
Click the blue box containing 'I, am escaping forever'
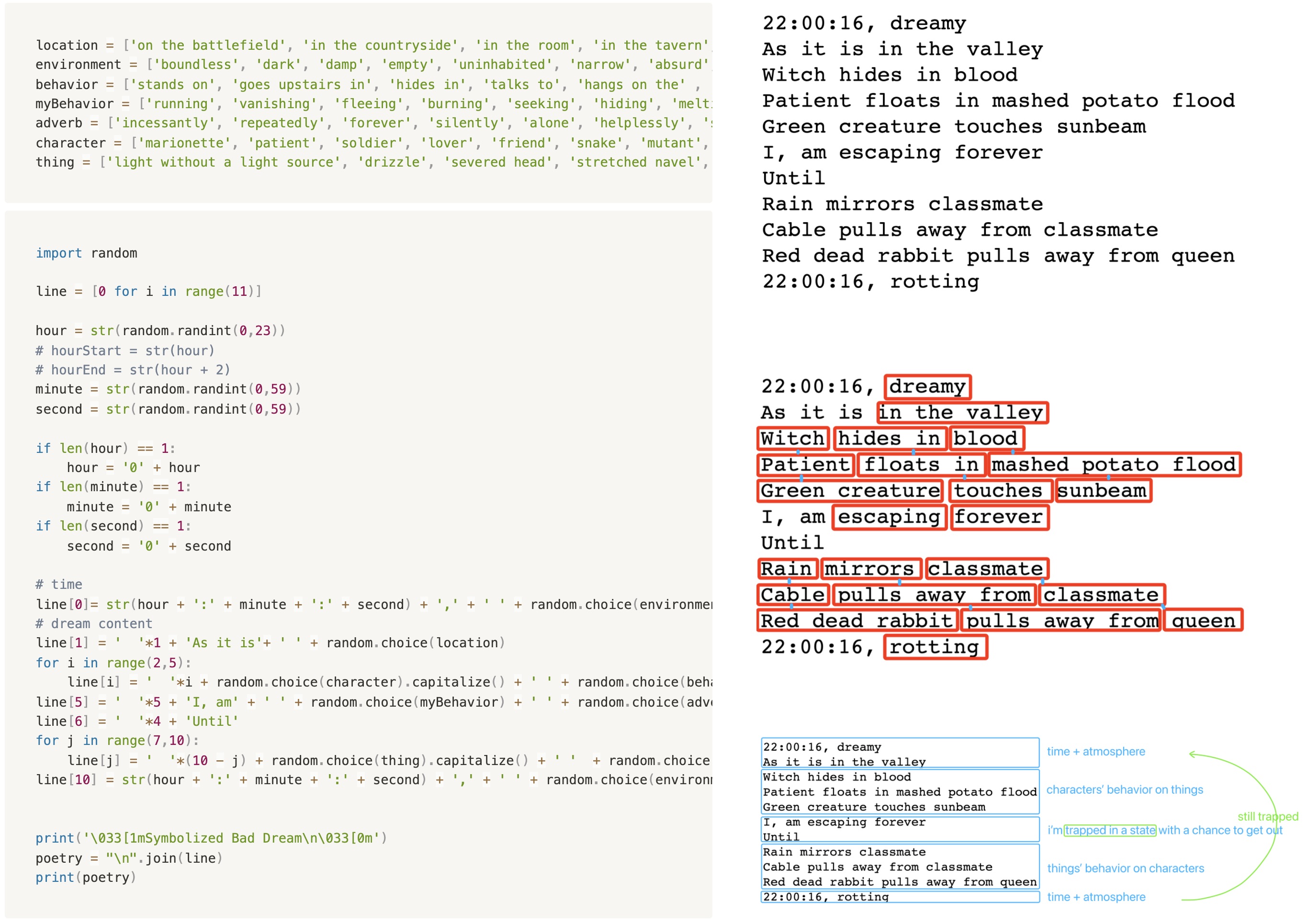tap(899, 829)
